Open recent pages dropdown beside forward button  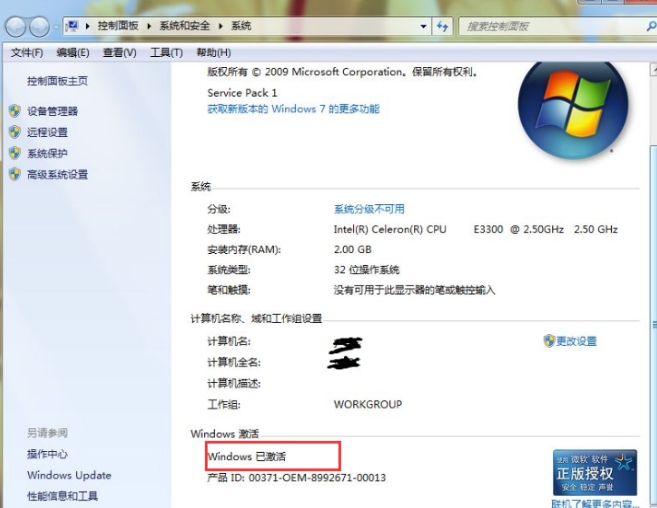[x=56, y=28]
